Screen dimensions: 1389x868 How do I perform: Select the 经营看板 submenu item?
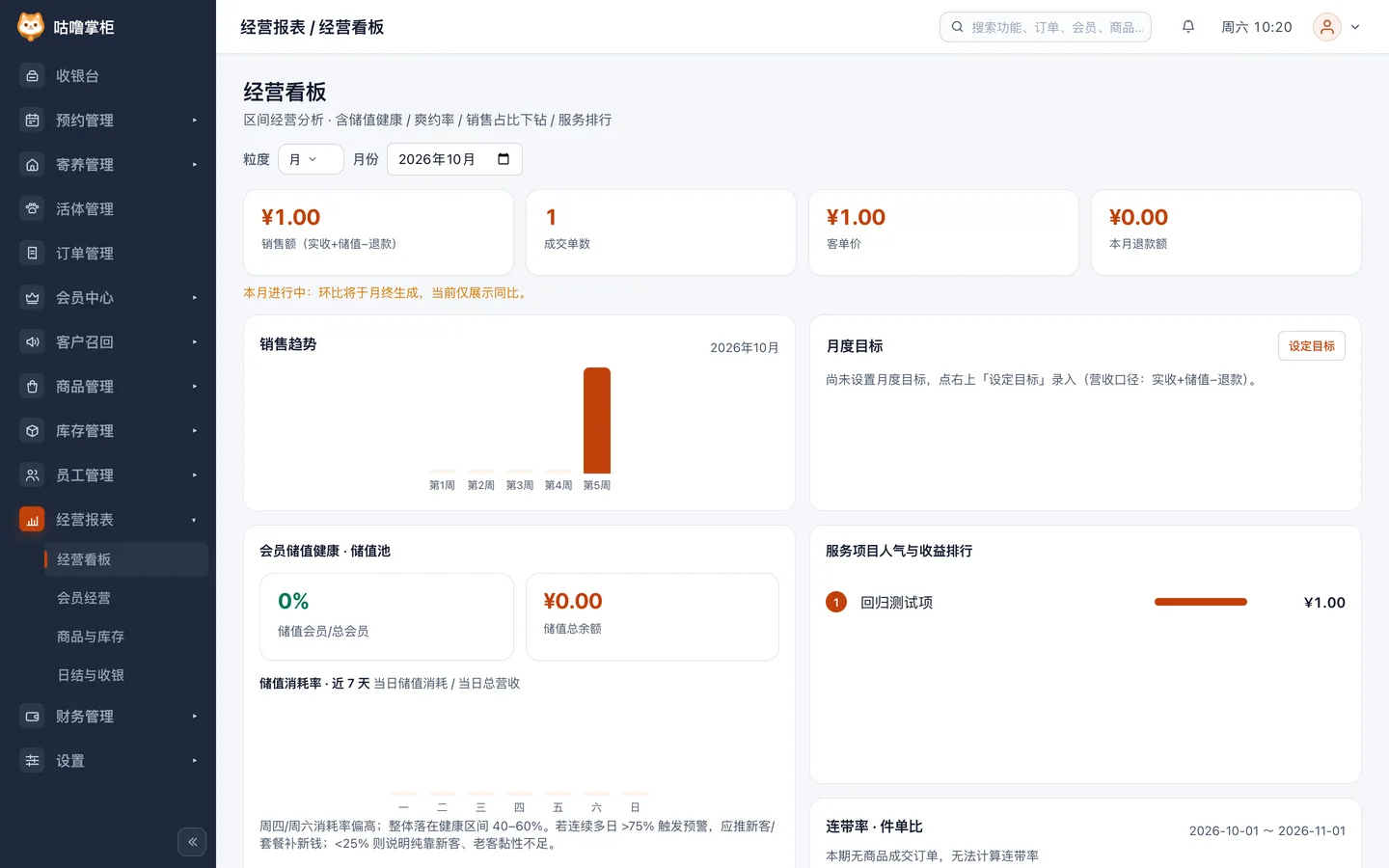pos(125,559)
